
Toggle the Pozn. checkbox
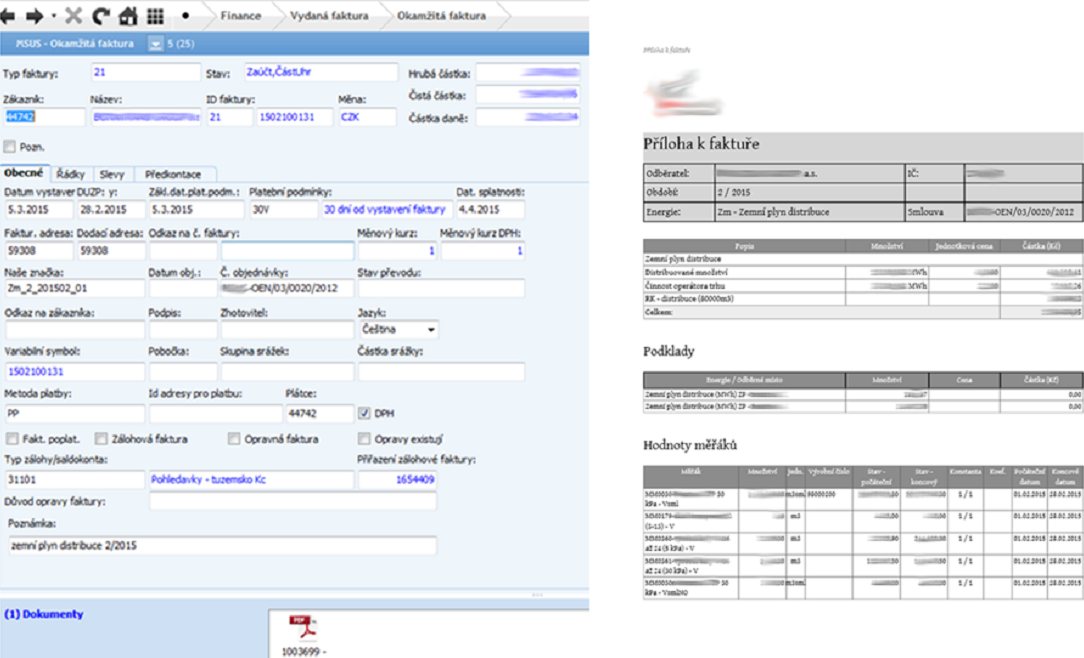click(x=10, y=147)
